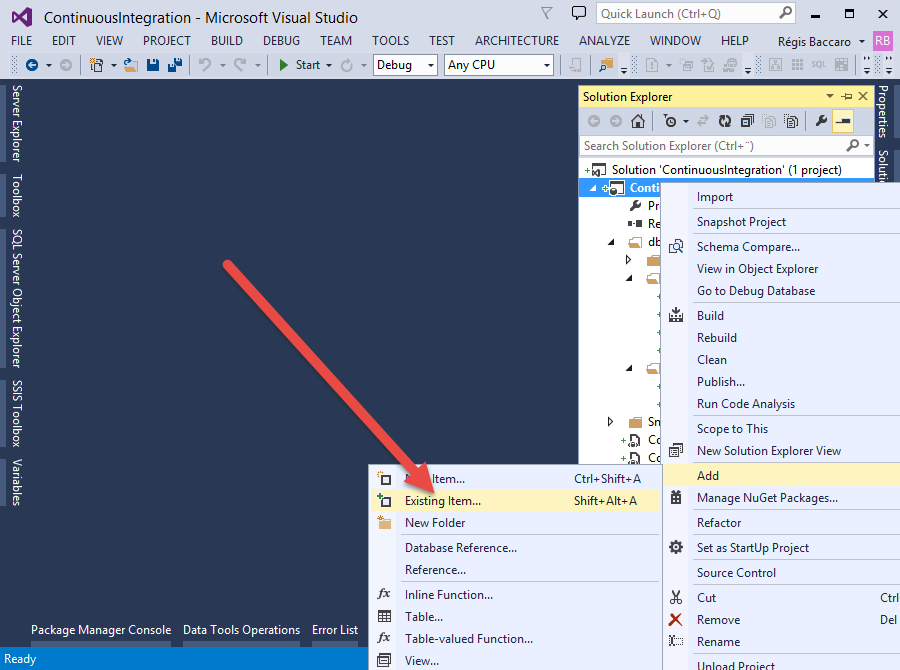Viewport: 900px width, 670px height.
Task: Click the gear icon beside Set as StartUp Project
Action: pyautogui.click(x=676, y=547)
